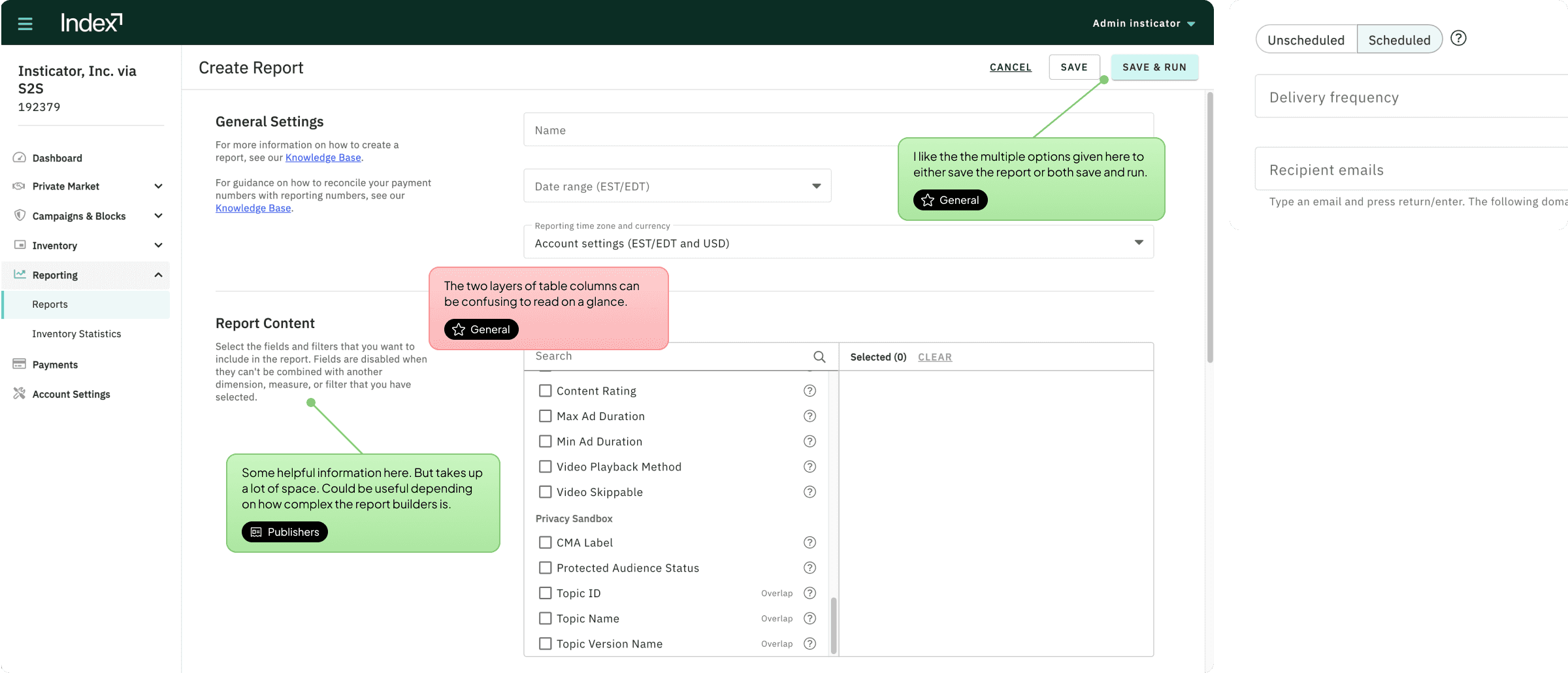This screenshot has height=673, width=1568.
Task: Collapse the Reporting section chevron
Action: [158, 275]
